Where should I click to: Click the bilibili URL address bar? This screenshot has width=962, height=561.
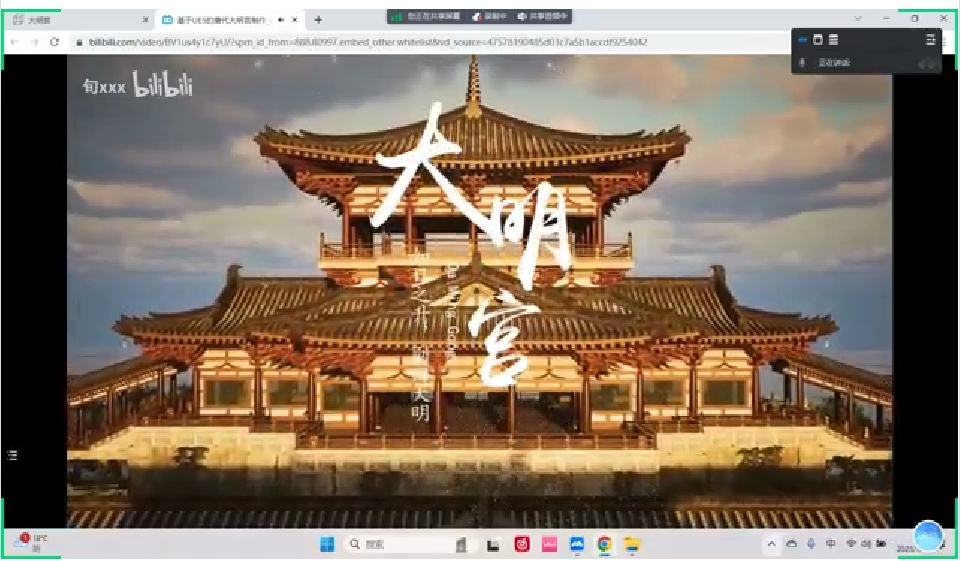pos(400,42)
